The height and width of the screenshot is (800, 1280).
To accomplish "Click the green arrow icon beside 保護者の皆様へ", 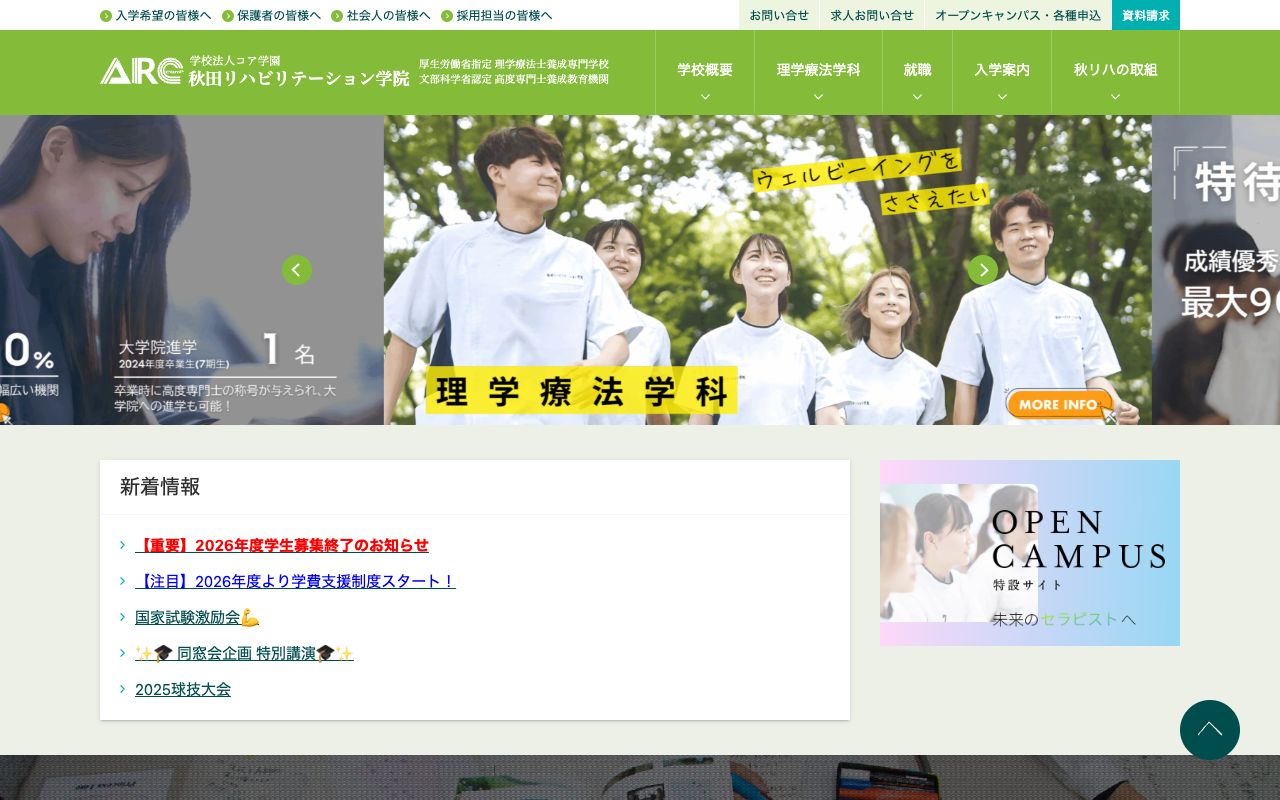I will (228, 16).
